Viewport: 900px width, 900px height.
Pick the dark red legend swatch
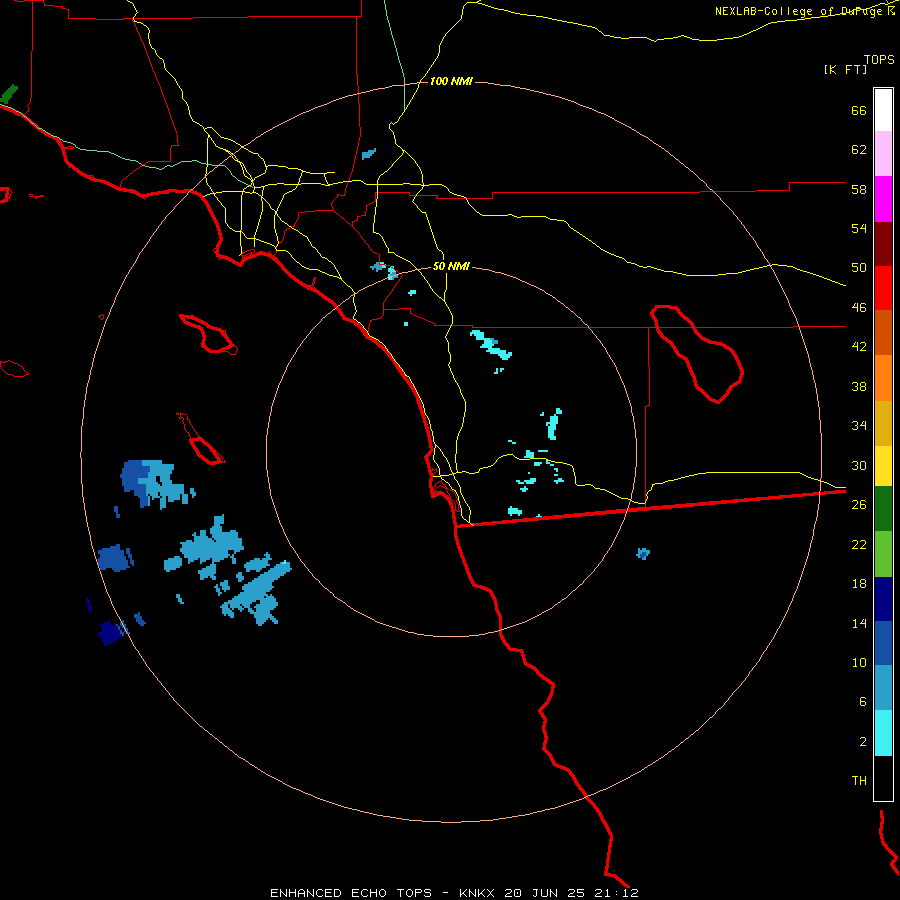pyautogui.click(x=883, y=244)
